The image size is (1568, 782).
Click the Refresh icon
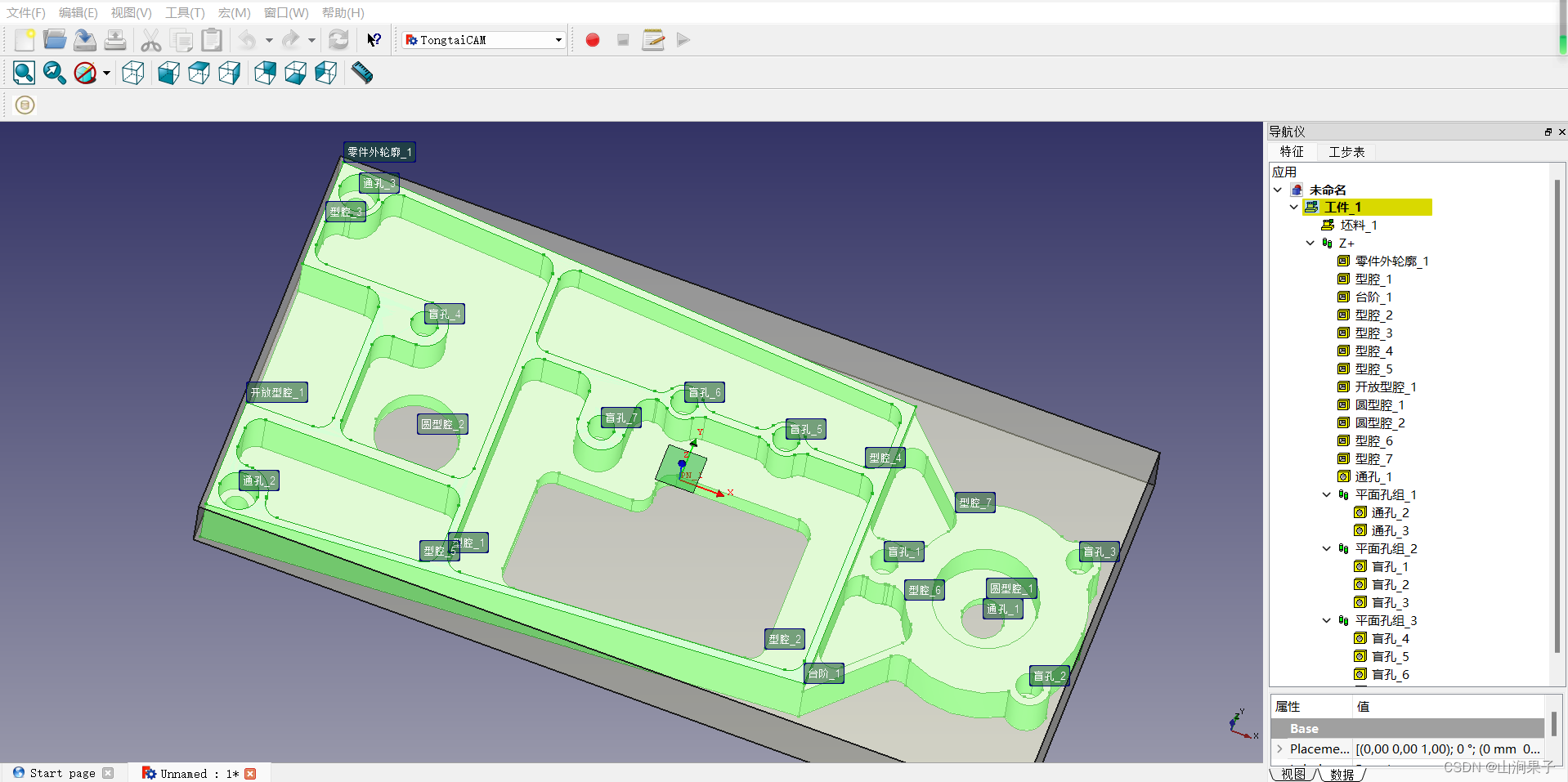338,40
